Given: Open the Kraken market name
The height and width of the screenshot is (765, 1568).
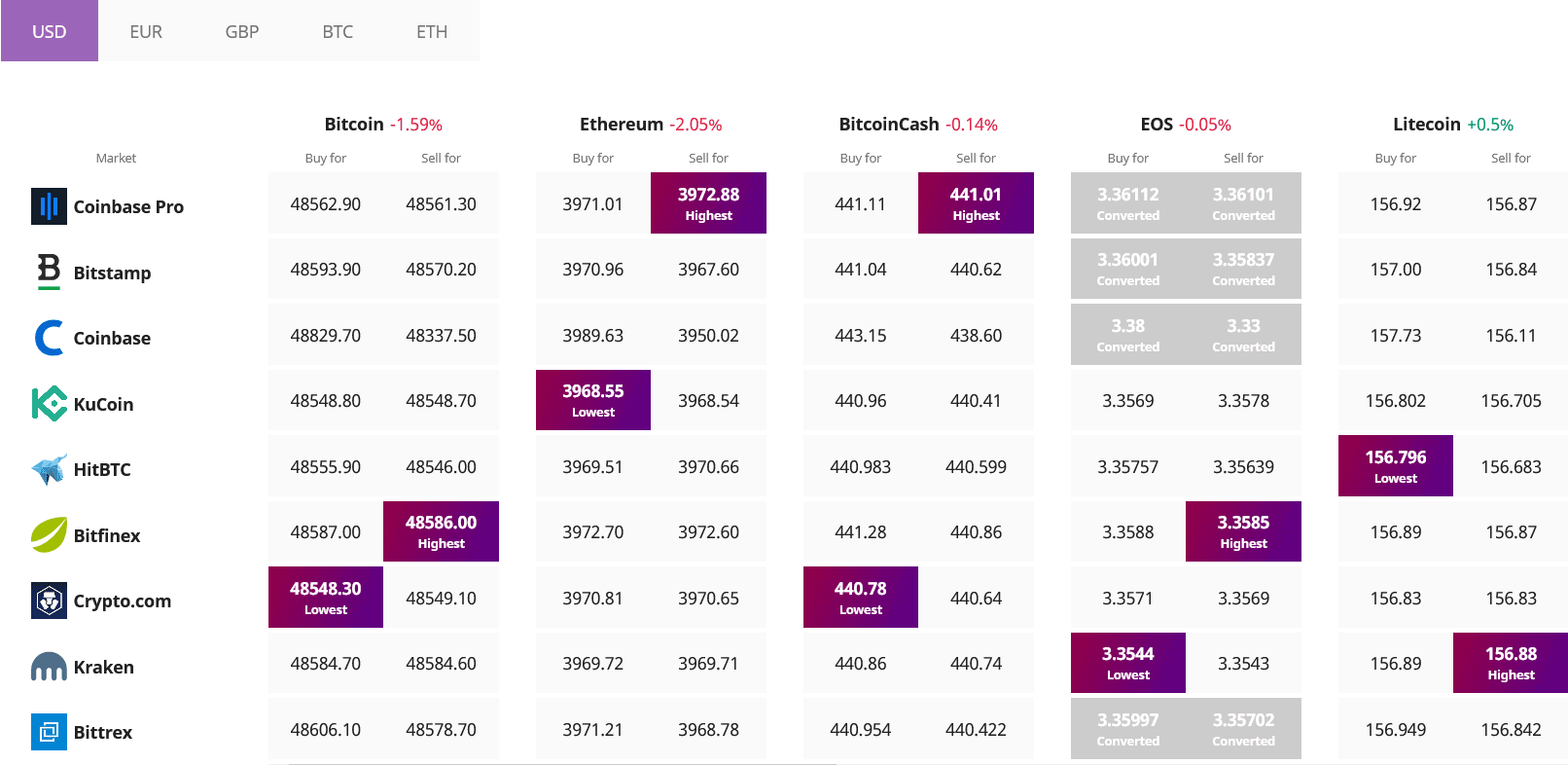Looking at the screenshot, I should coord(104,667).
